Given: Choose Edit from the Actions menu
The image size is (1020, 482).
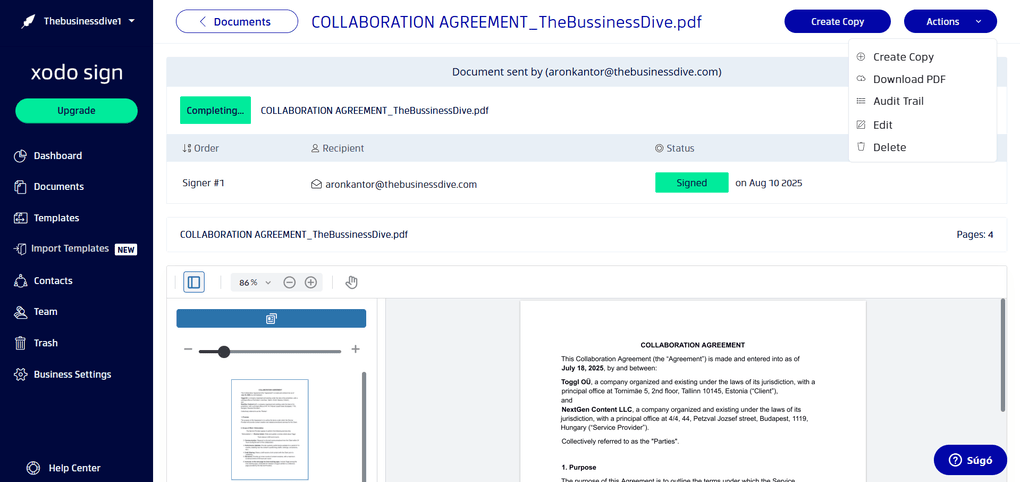Looking at the screenshot, I should [883, 125].
